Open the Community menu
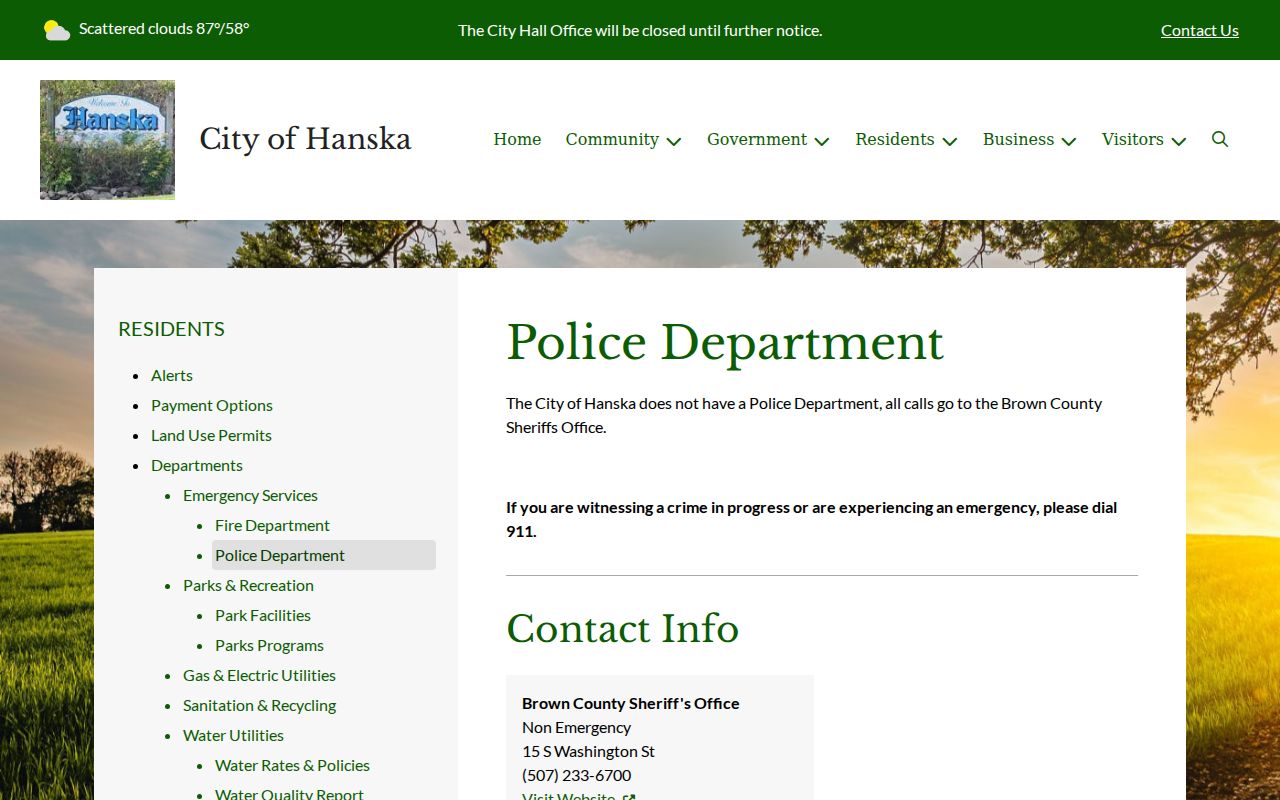The image size is (1280, 800). tap(612, 139)
